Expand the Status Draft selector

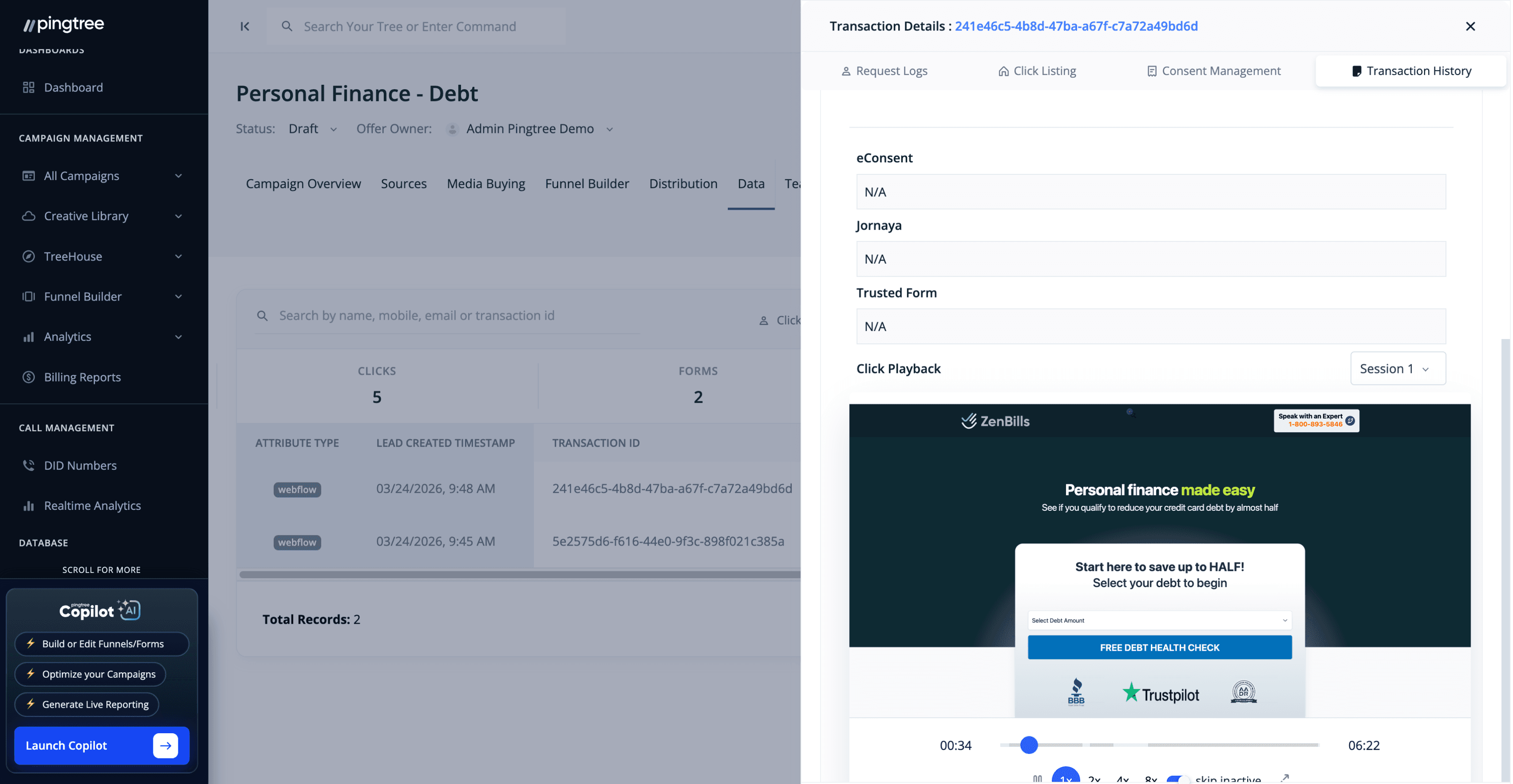[312, 128]
